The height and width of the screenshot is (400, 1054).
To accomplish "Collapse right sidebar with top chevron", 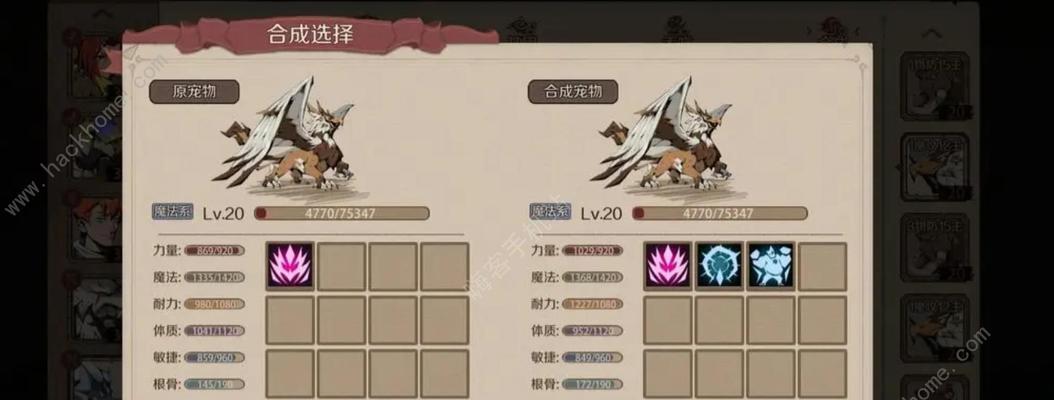I will tap(931, 33).
